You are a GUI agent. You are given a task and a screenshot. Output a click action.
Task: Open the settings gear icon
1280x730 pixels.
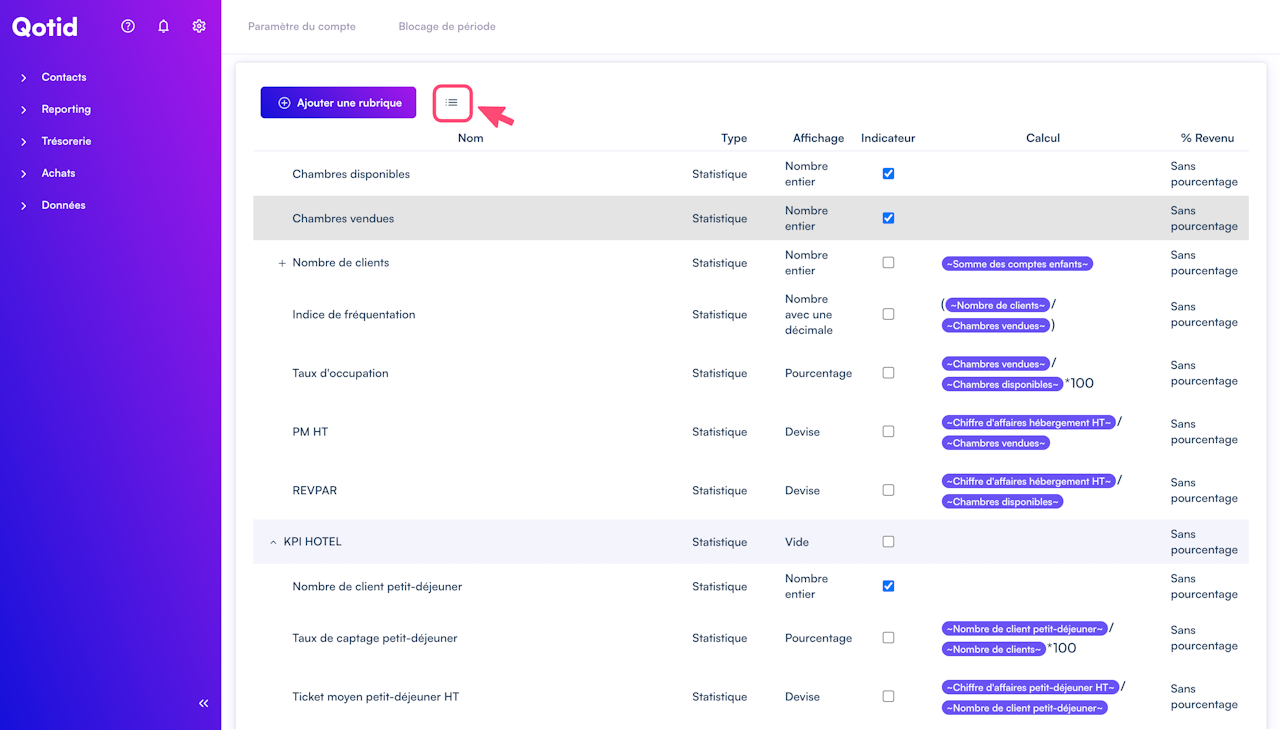(x=199, y=26)
